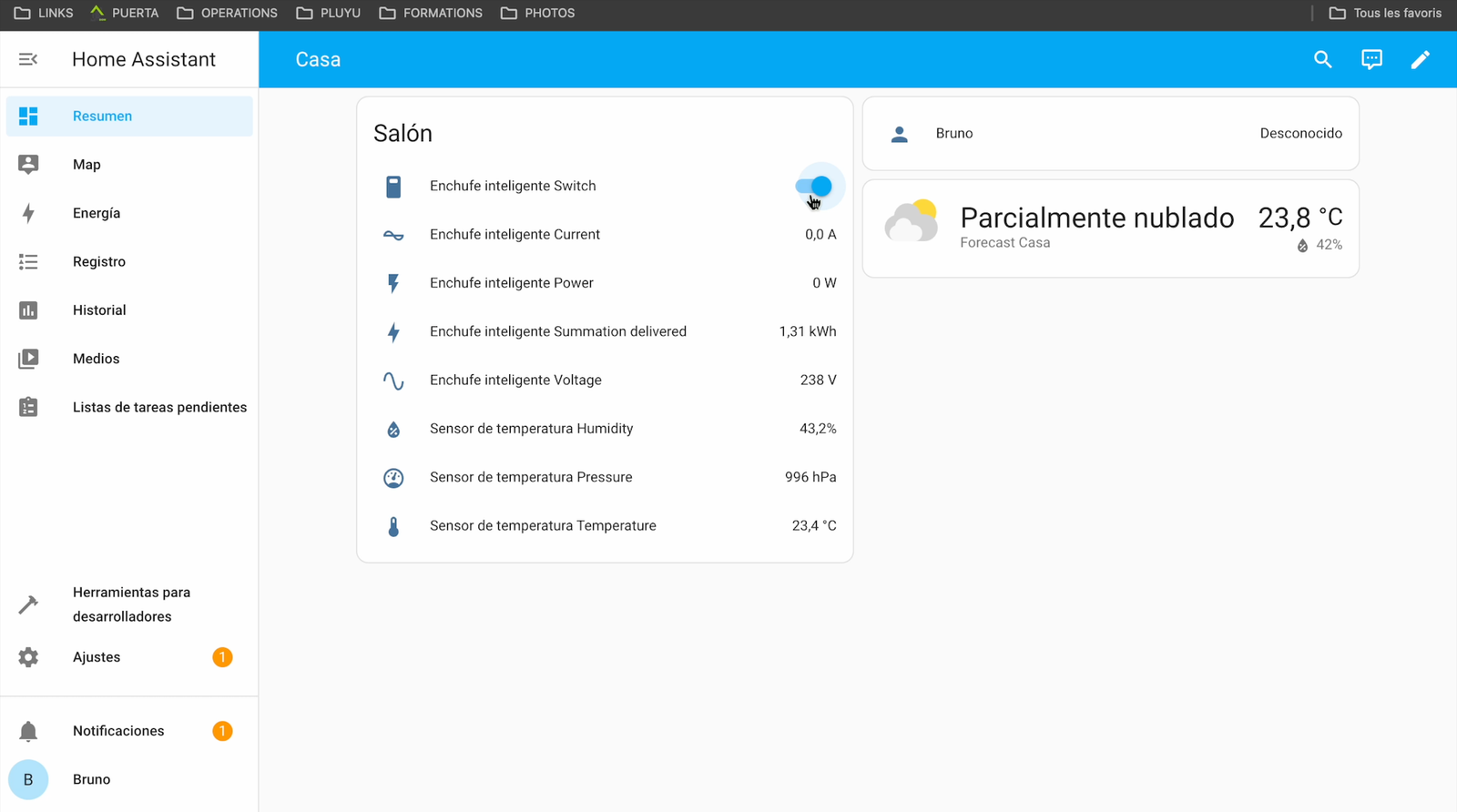Click the Forecast Casa label
The image size is (1457, 812).
pyautogui.click(x=1004, y=243)
